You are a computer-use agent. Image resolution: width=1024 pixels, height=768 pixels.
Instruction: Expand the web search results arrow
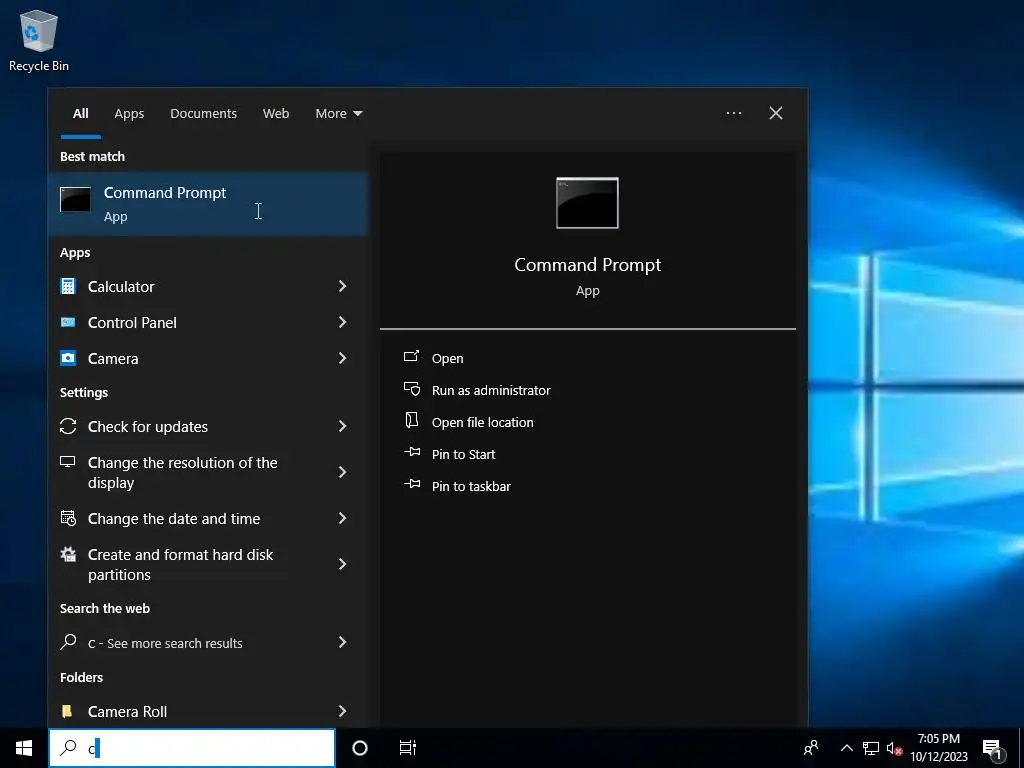[343, 643]
